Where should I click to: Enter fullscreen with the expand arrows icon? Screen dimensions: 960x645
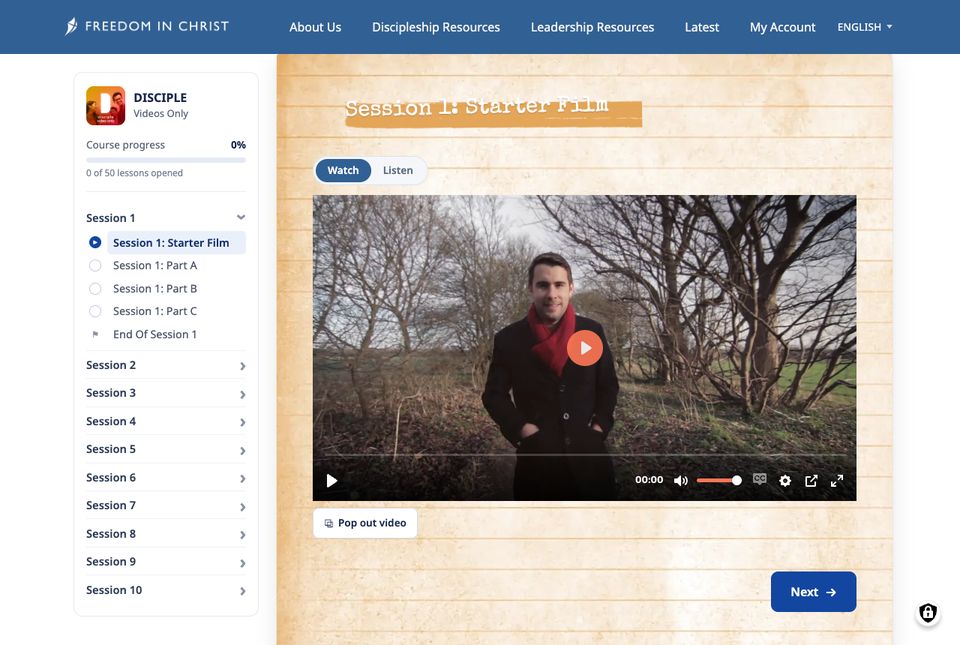click(x=837, y=480)
